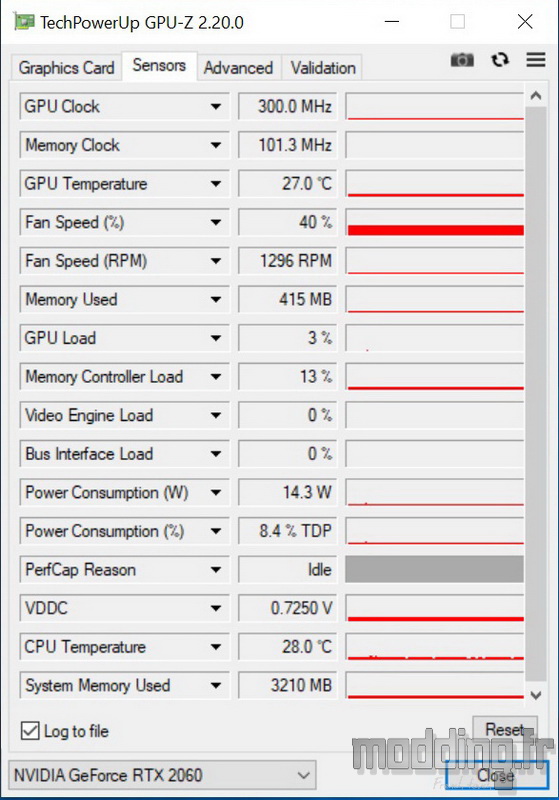Viewport: 559px width, 800px height.
Task: Click the CPU Temperature history graph
Action: (x=435, y=647)
